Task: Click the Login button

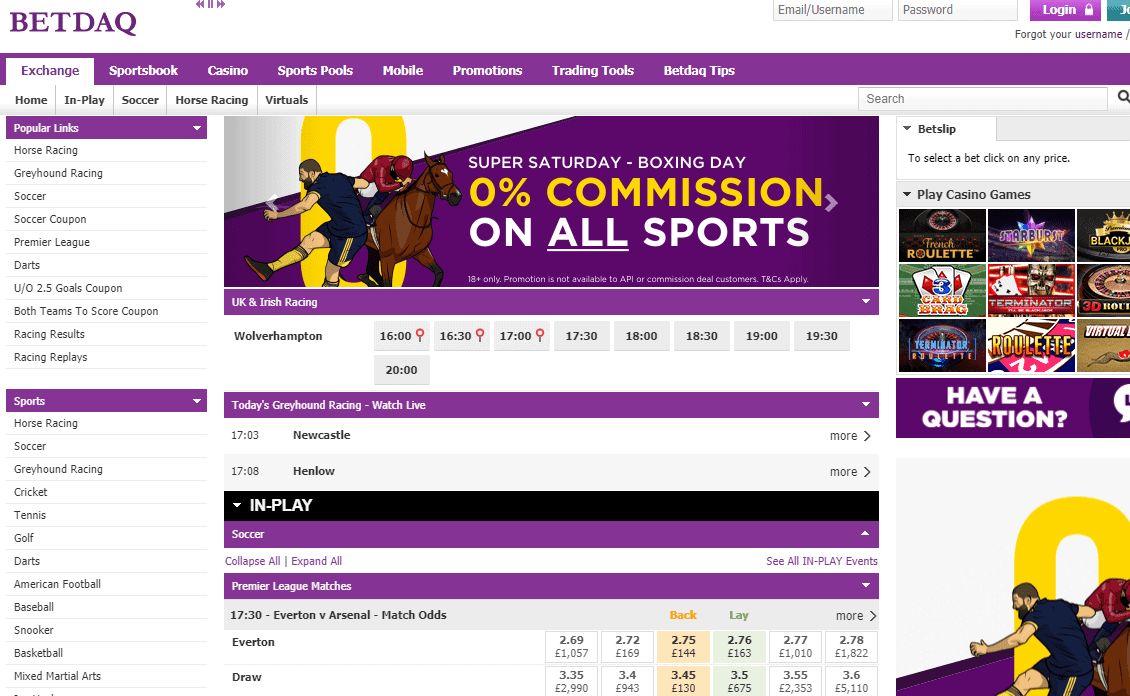Action: [1066, 10]
